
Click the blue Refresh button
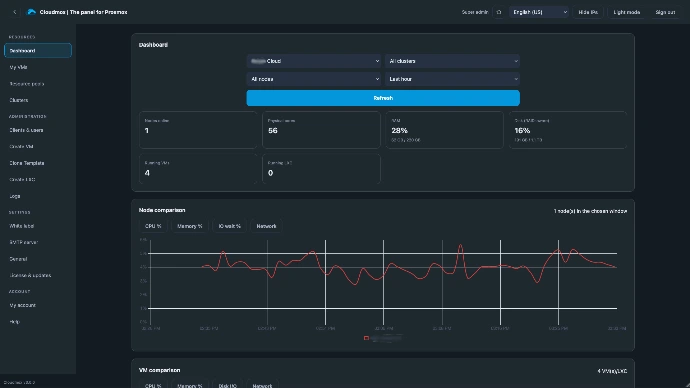point(383,98)
